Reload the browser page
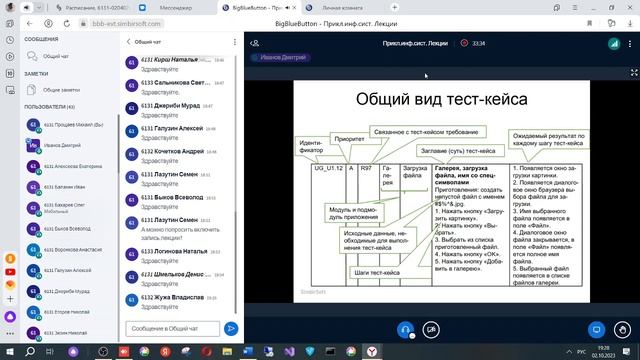The width and height of the screenshot is (640, 360). click(67, 24)
